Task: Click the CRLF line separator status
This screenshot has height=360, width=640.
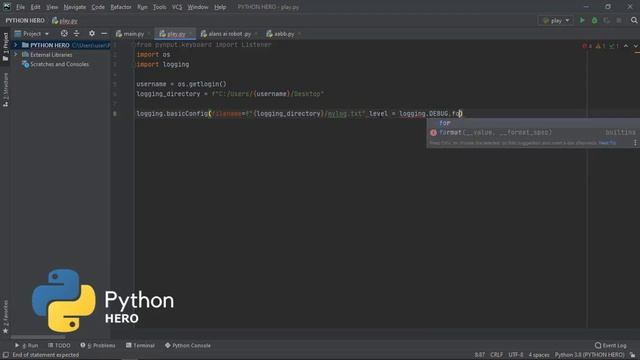Action: (x=496, y=355)
